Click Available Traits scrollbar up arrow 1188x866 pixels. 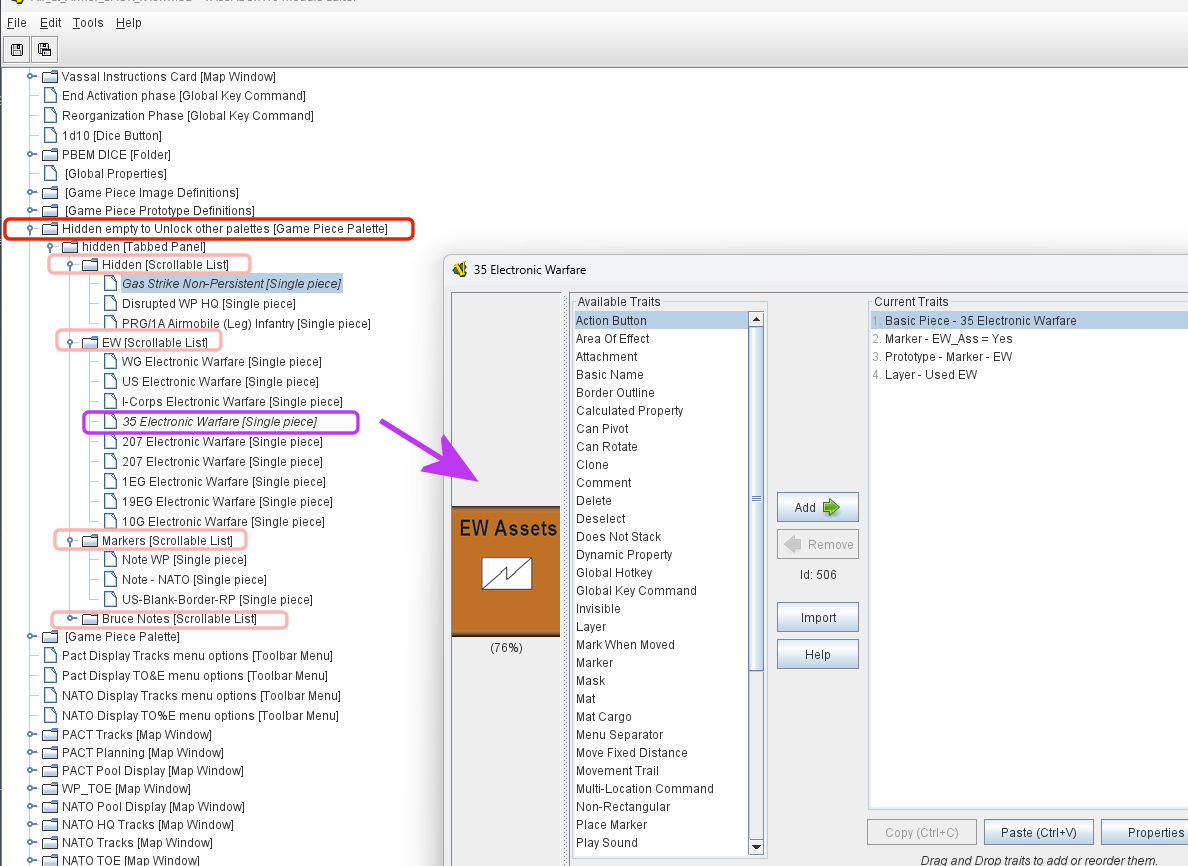pos(755,320)
